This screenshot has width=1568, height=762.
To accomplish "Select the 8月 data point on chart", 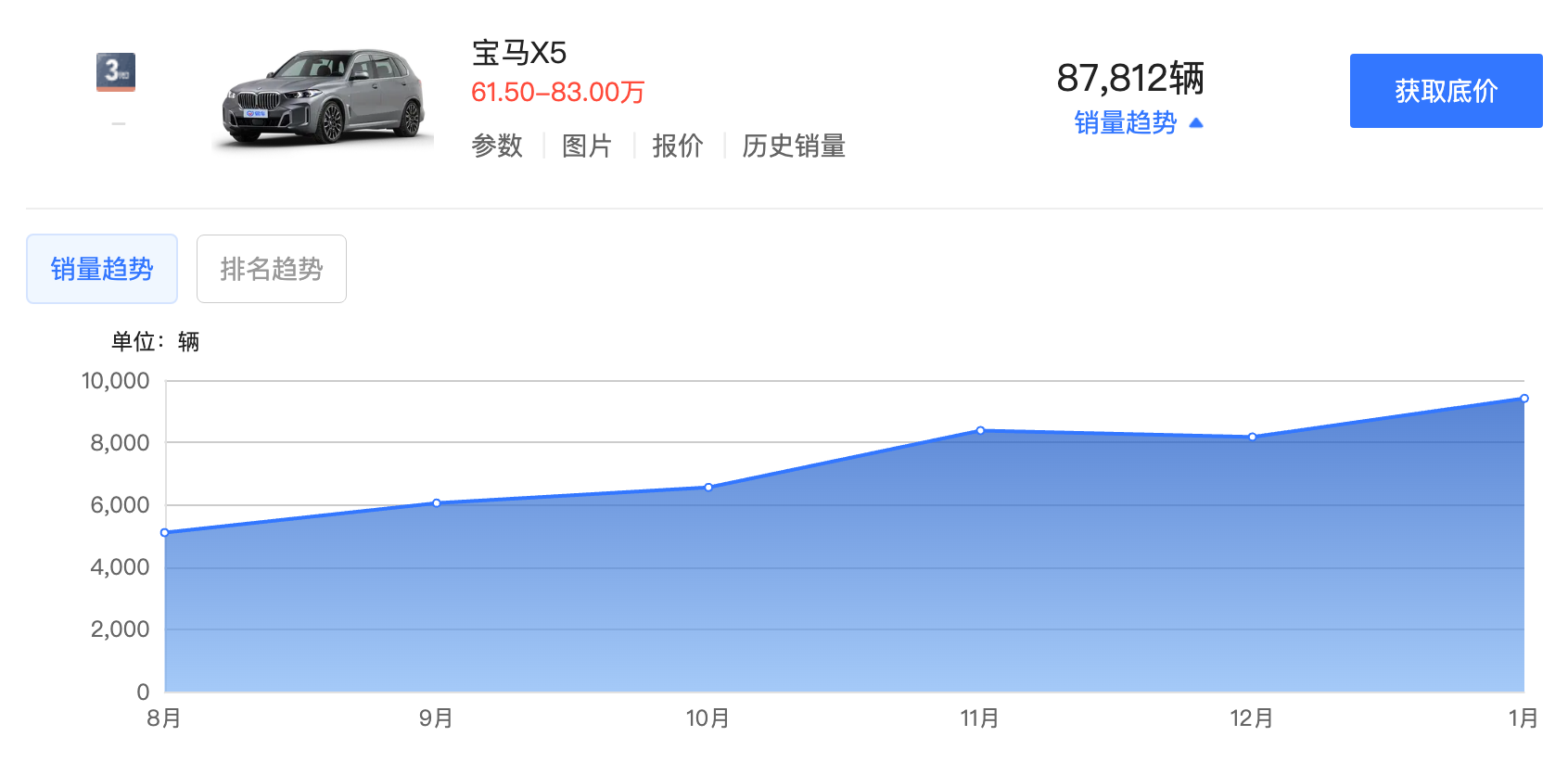I will pyautogui.click(x=165, y=533).
